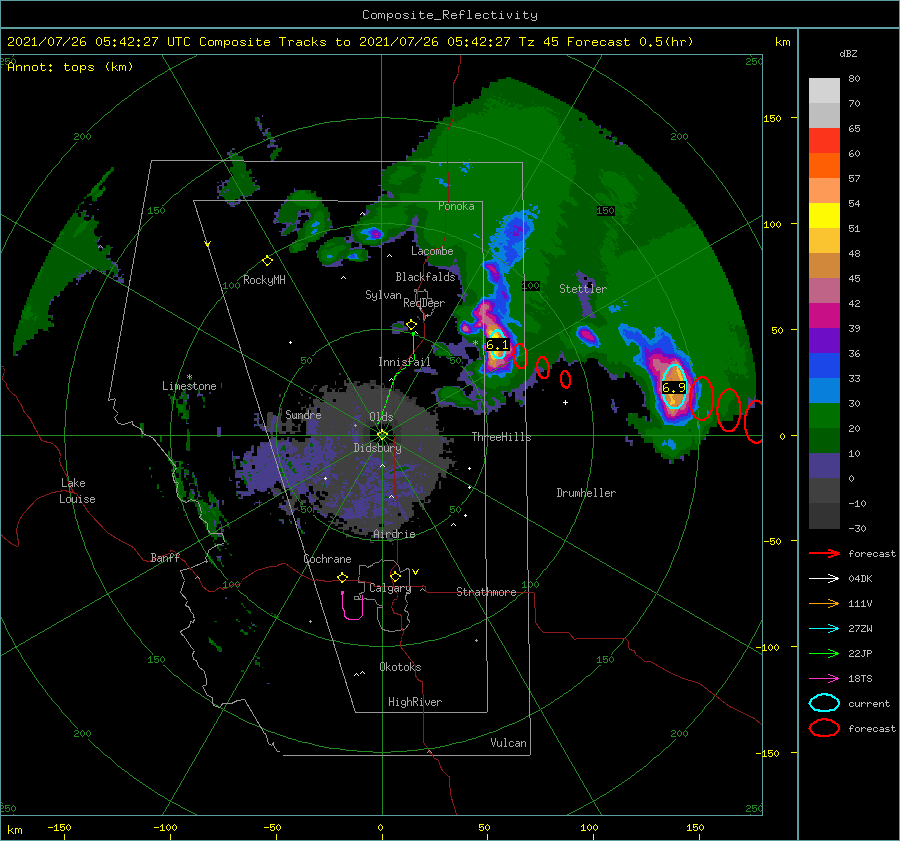
Task: Click the Didsbury town label
Action: [377, 448]
